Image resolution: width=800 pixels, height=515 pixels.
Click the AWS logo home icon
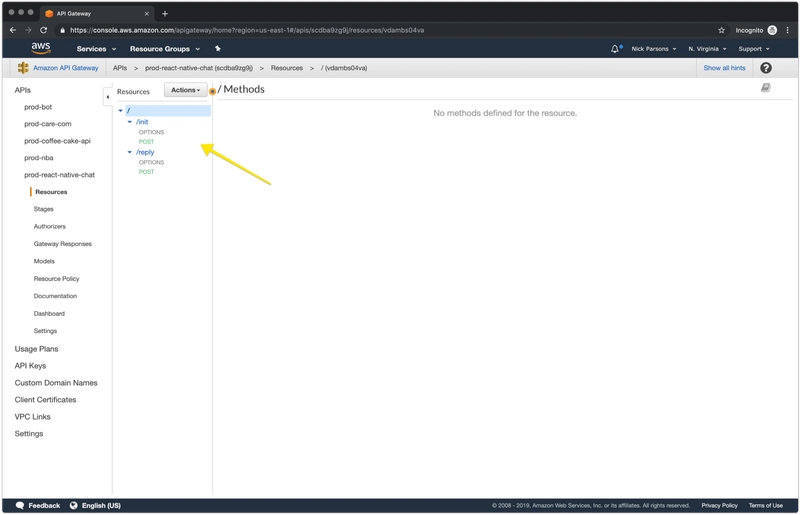click(41, 48)
